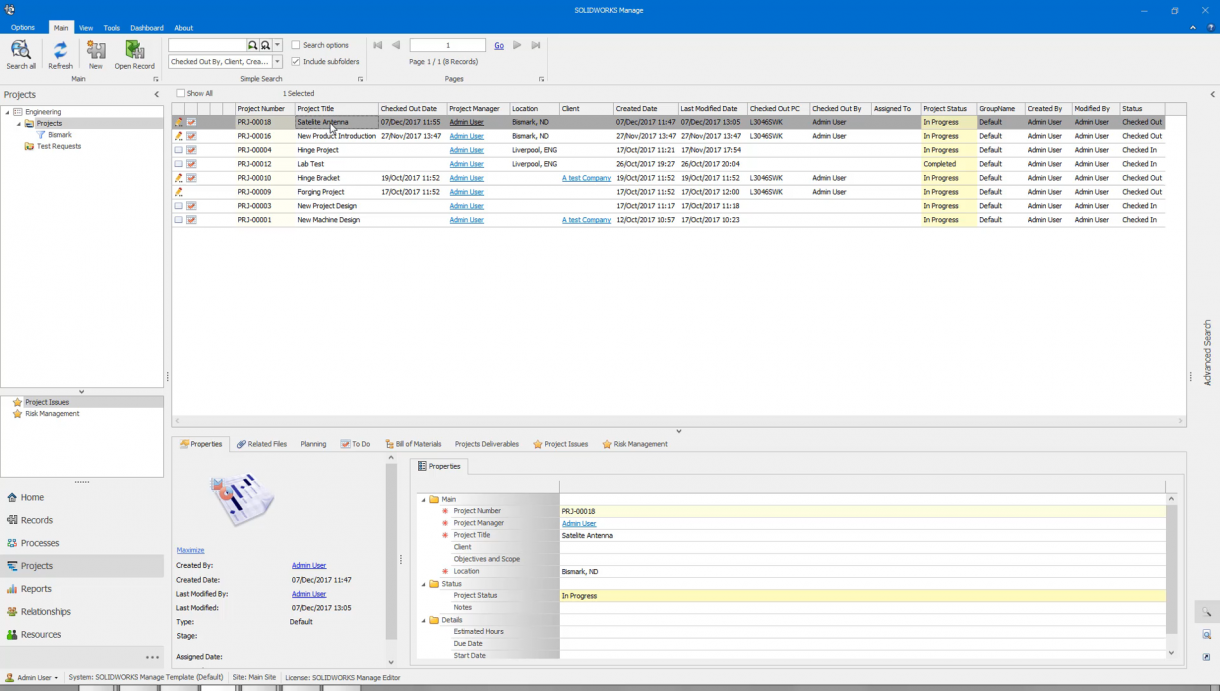Open the Dashboard ribbon tab

pyautogui.click(x=147, y=28)
